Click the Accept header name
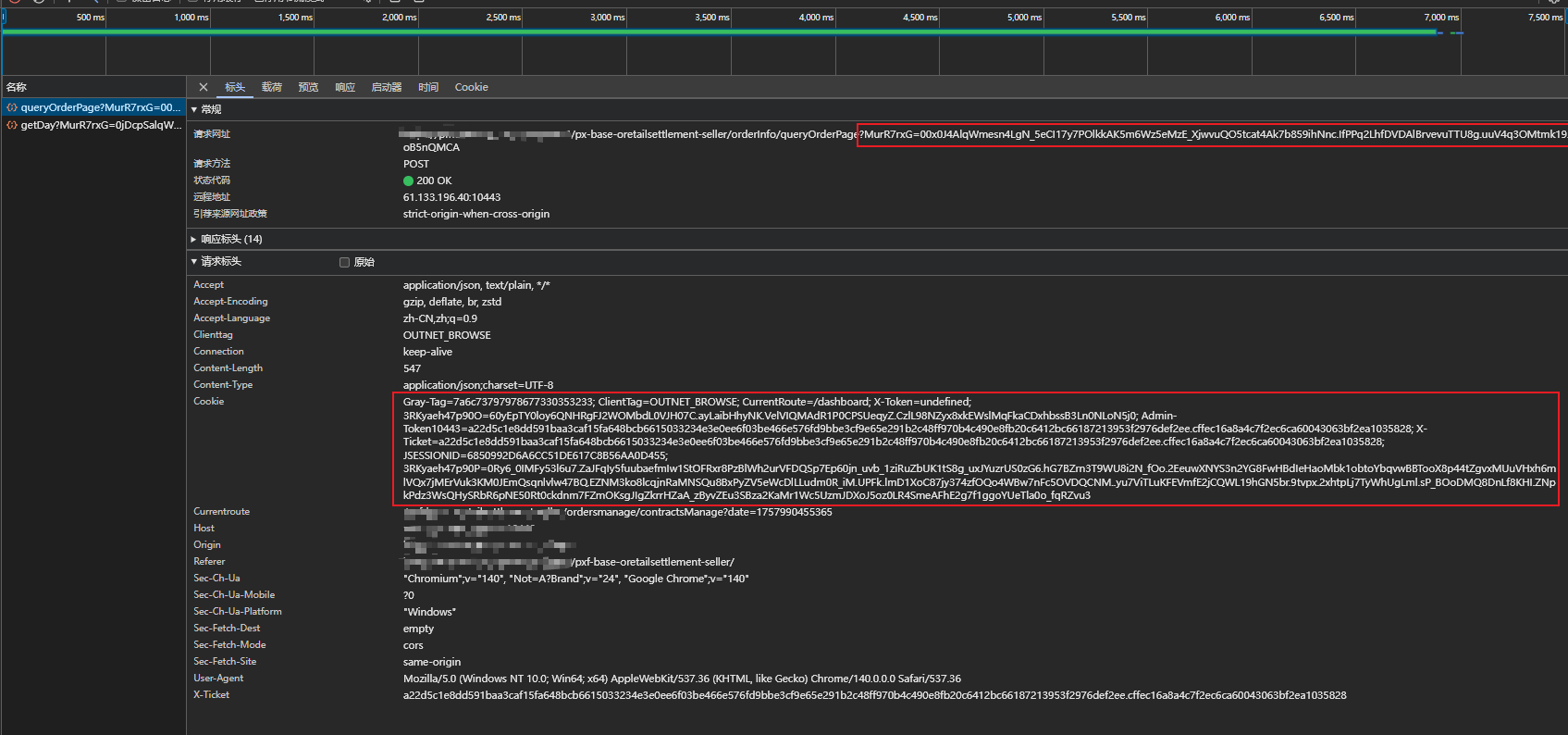The image size is (1568, 735). click(208, 285)
